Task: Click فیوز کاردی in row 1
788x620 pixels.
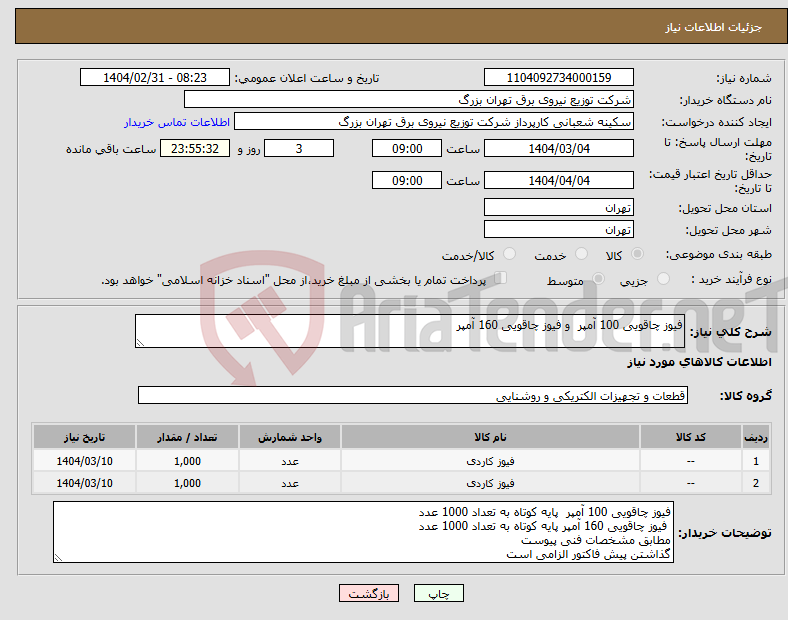Action: pos(490,461)
